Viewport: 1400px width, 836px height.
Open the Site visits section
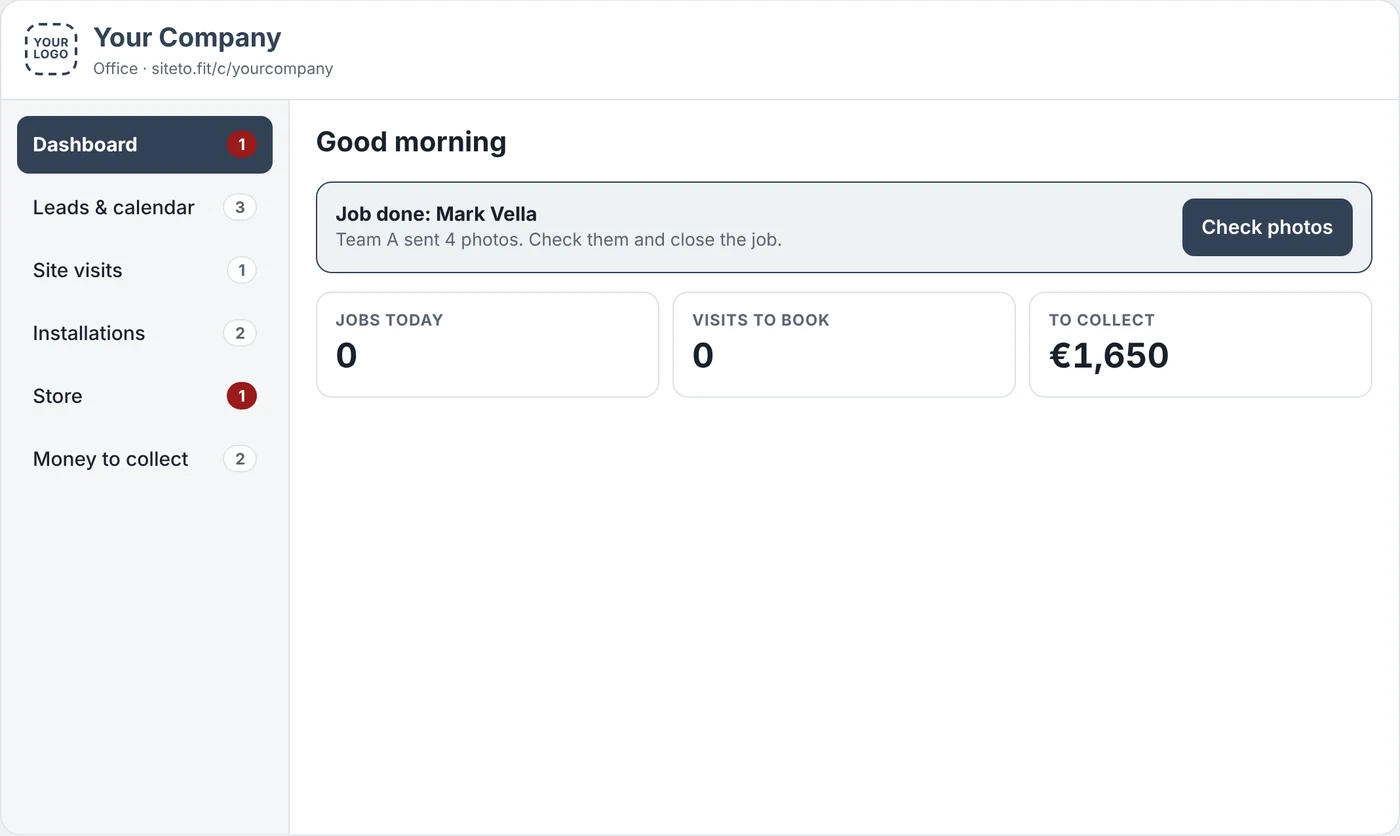pyautogui.click(x=145, y=271)
